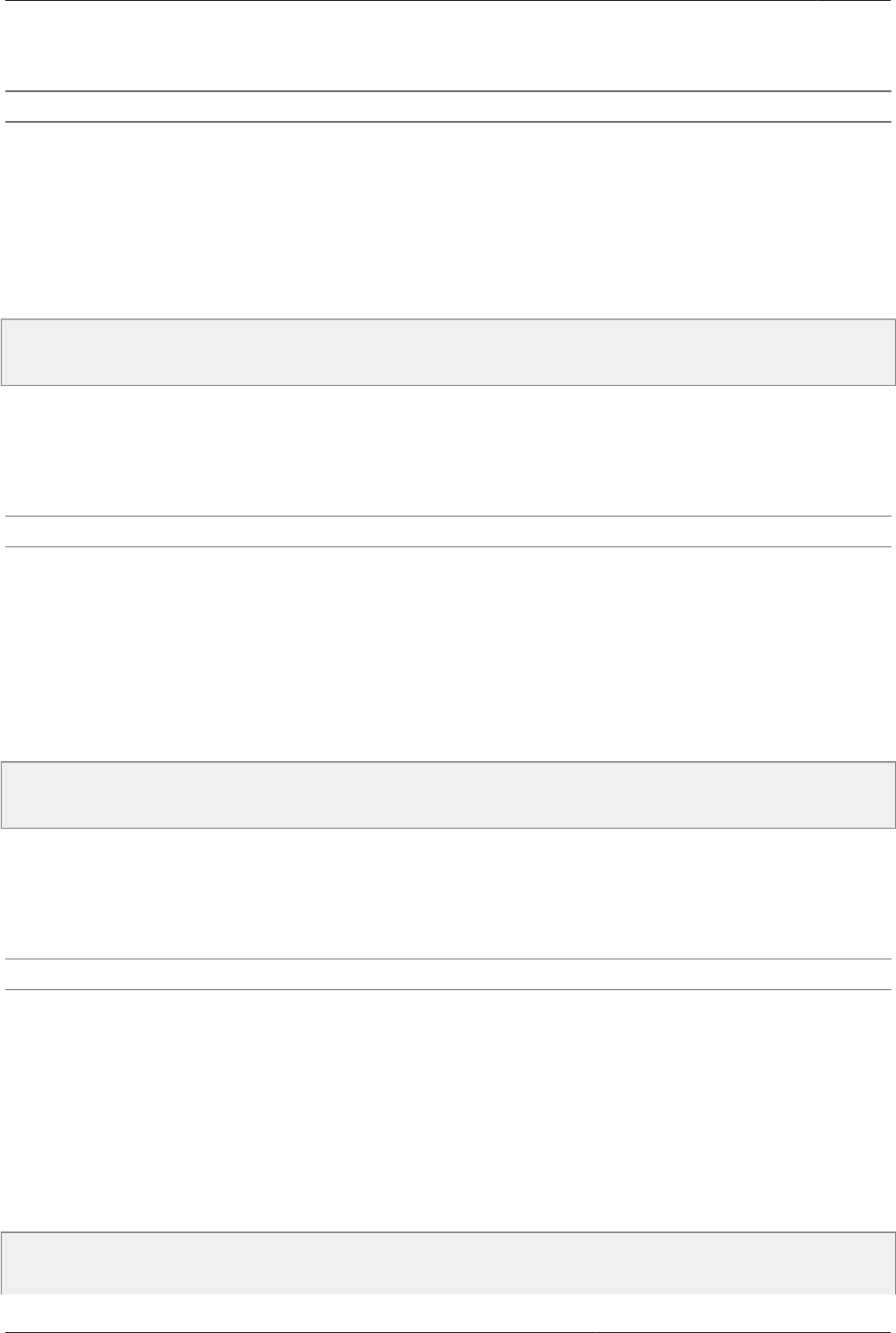The image size is (896, 1333).
Task: Click the upper rule of third pair
Action: pyautogui.click(x=448, y=959)
